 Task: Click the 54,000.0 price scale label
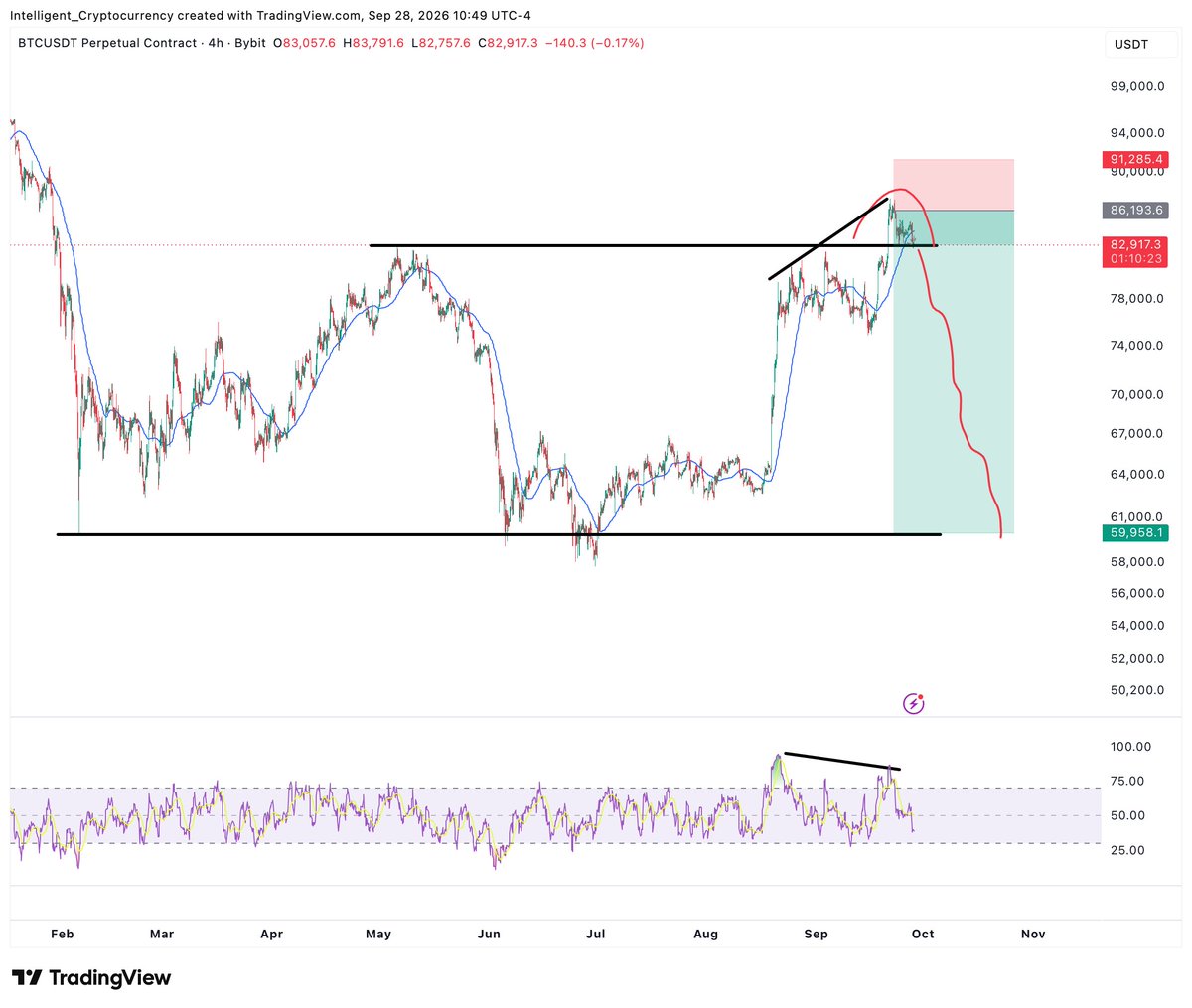pyautogui.click(x=1137, y=625)
